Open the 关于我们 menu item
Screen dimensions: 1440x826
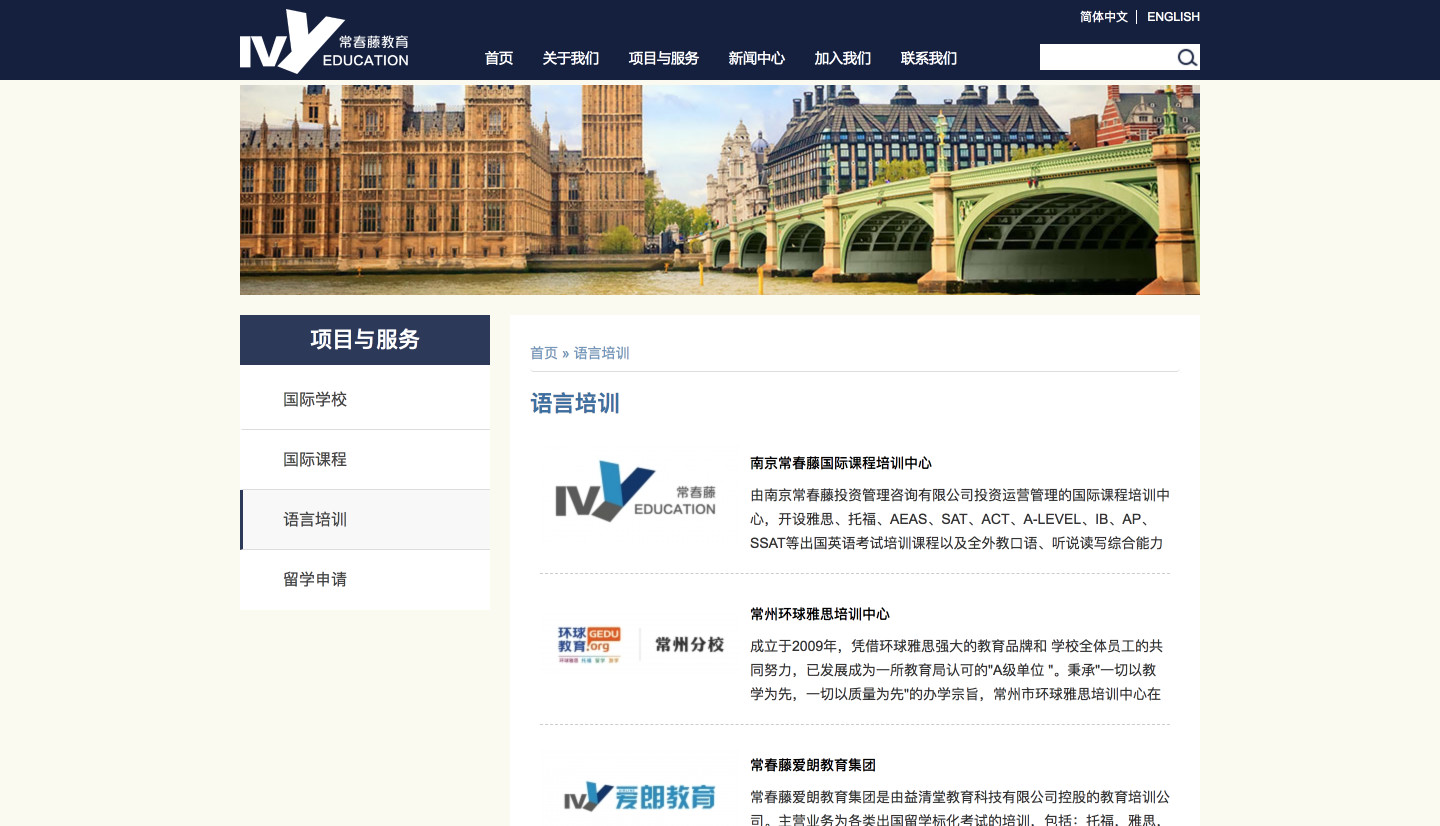coord(571,58)
